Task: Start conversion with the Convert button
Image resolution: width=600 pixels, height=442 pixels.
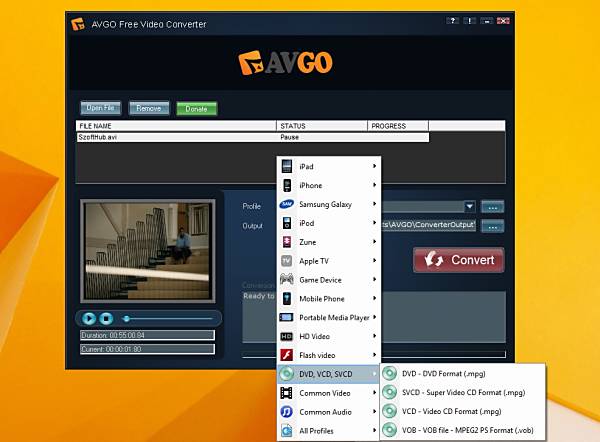Action: click(x=459, y=260)
